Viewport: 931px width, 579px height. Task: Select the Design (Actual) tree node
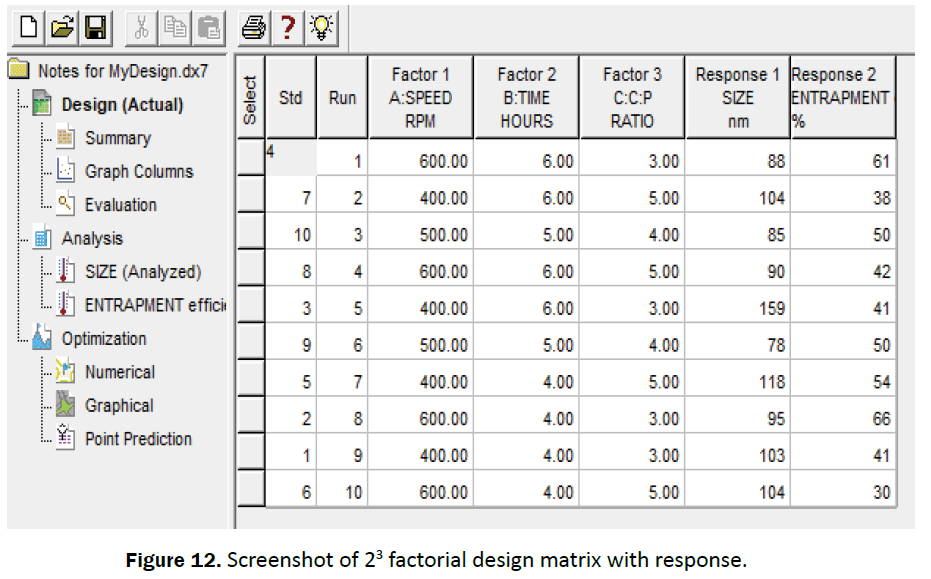point(122,105)
